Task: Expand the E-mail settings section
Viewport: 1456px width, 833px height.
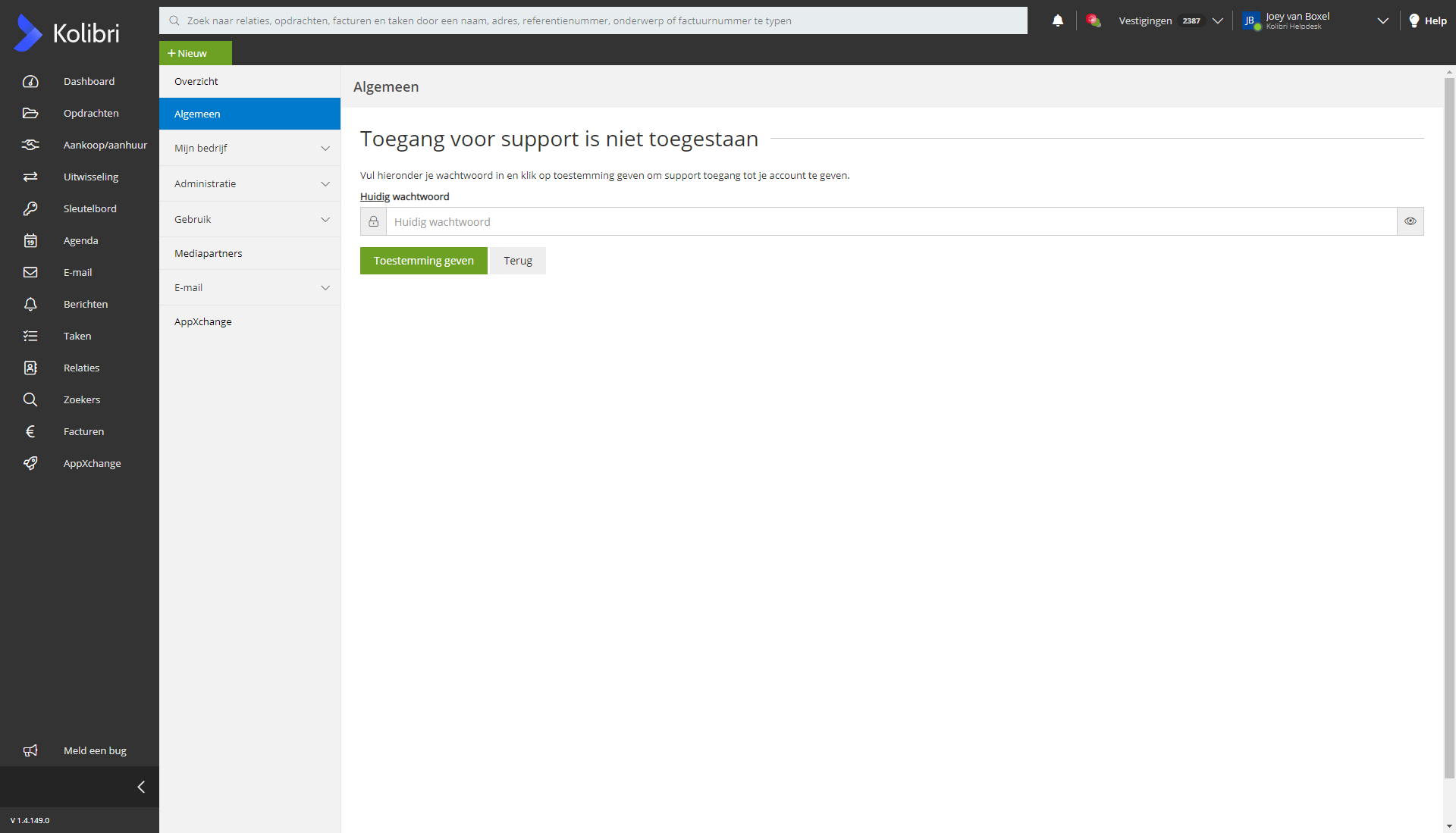Action: click(249, 287)
